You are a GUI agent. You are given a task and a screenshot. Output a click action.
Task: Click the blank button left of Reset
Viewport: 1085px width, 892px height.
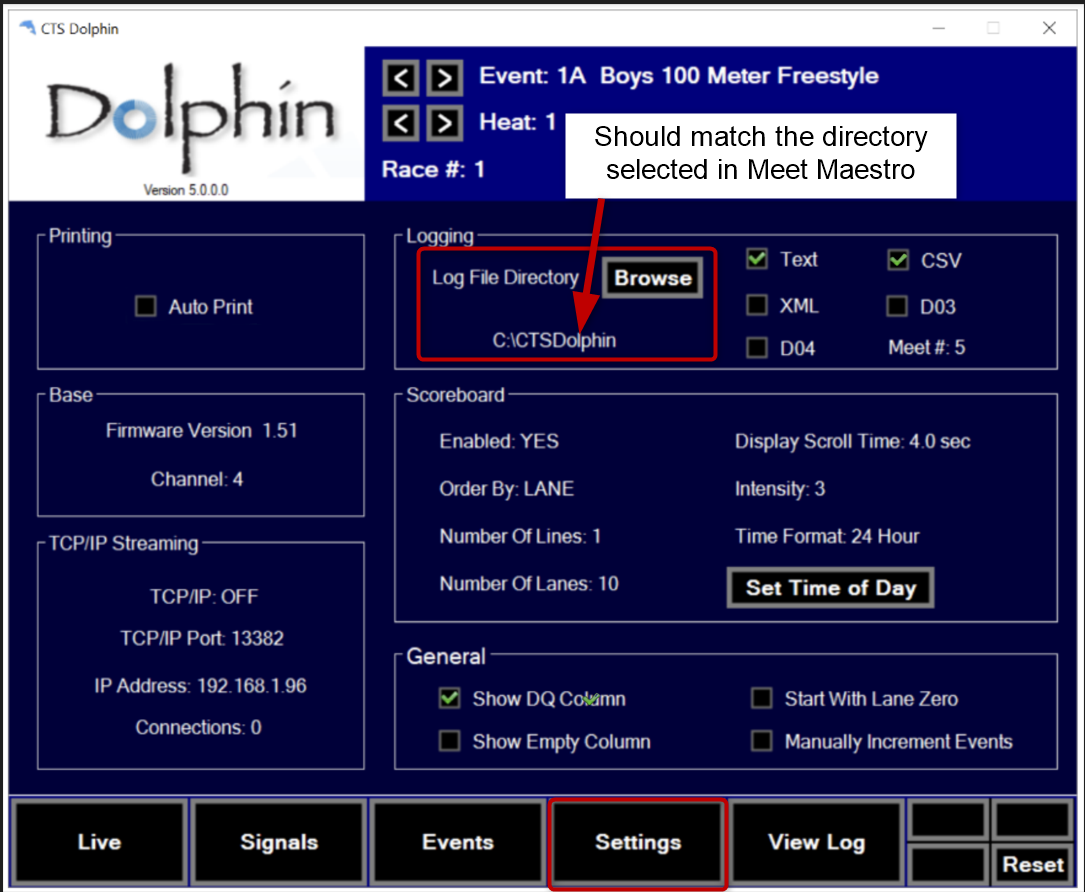click(948, 864)
